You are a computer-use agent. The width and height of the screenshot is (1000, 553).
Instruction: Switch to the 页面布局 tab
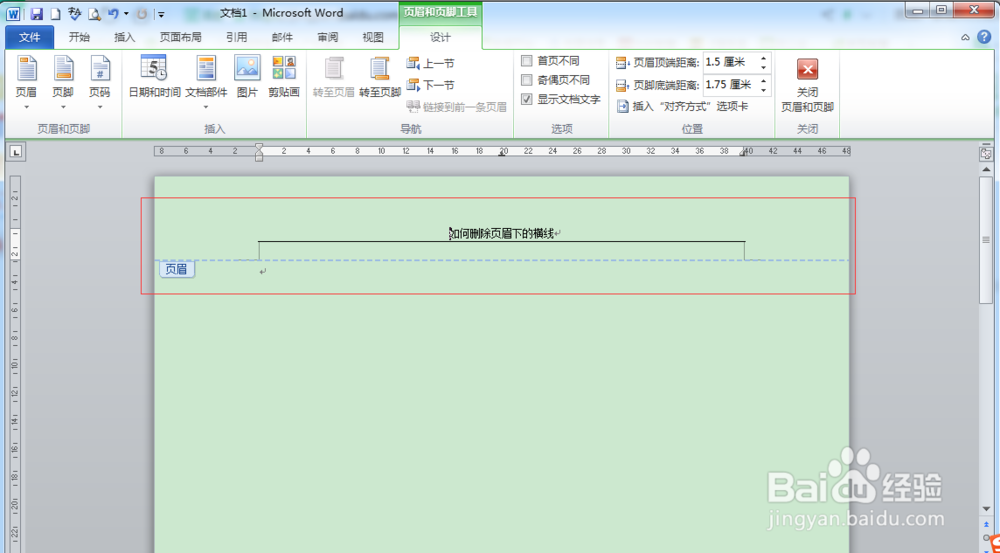pos(180,38)
